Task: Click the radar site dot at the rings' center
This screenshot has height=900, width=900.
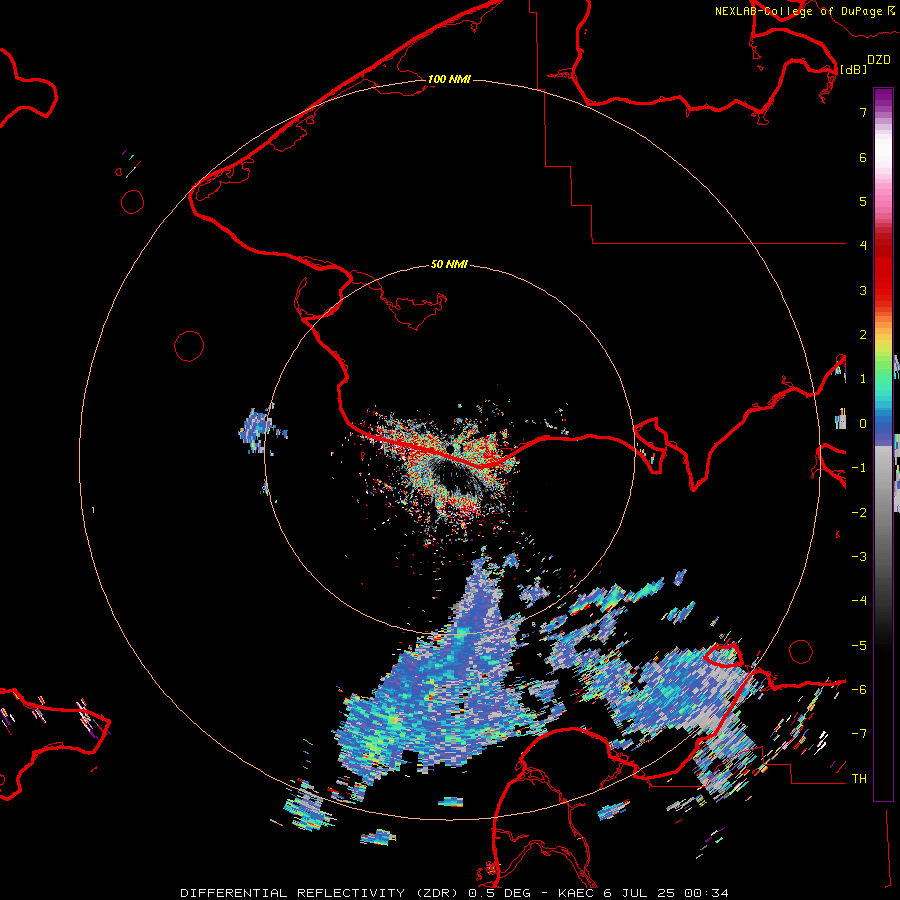Action: coord(452,447)
